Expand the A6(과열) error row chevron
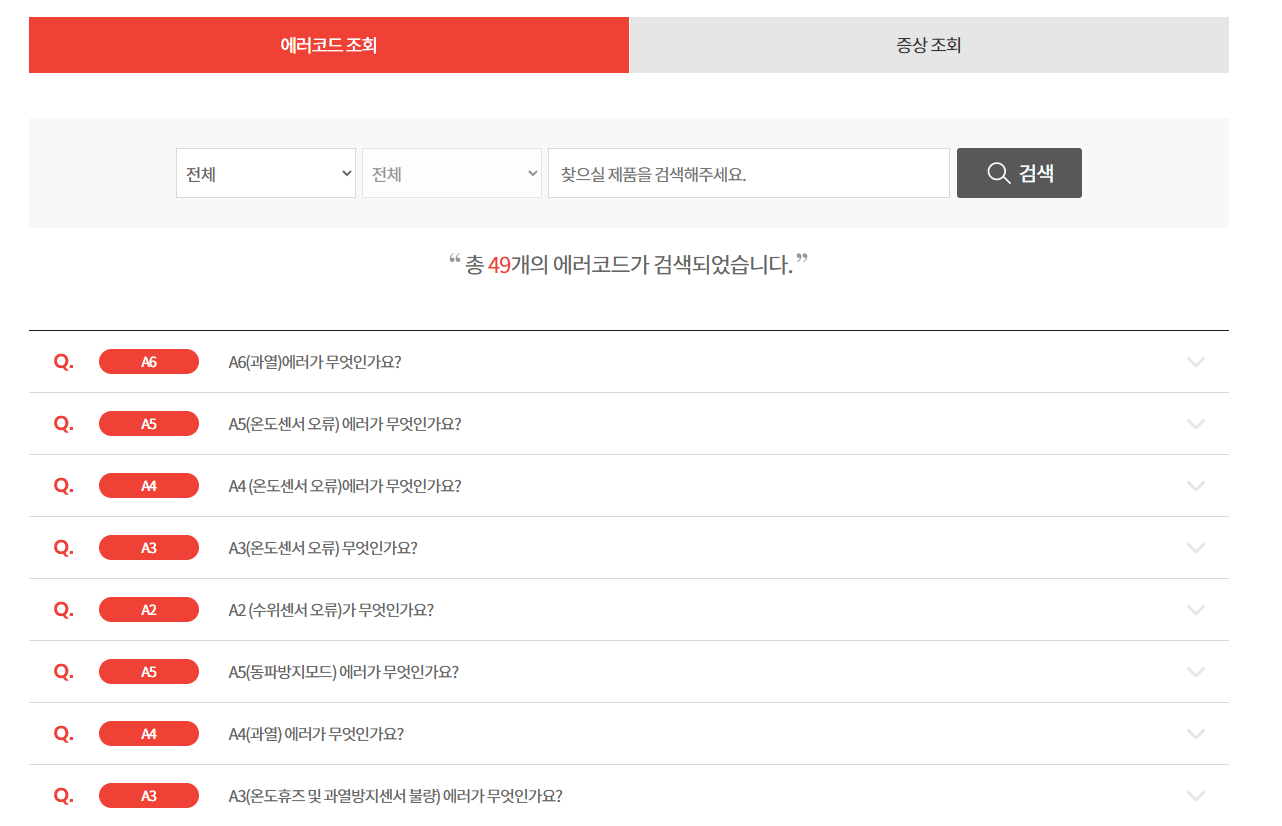The image size is (1282, 826). tap(1196, 362)
